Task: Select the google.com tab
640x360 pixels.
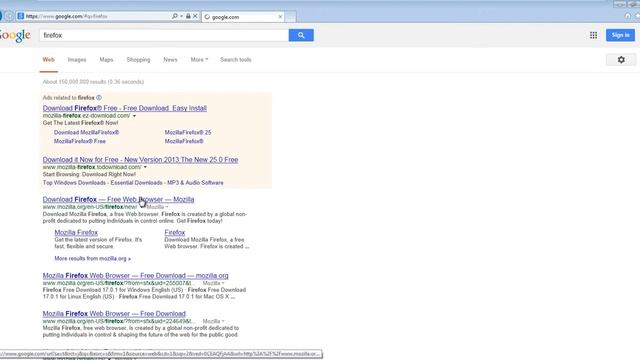Action: coord(243,17)
